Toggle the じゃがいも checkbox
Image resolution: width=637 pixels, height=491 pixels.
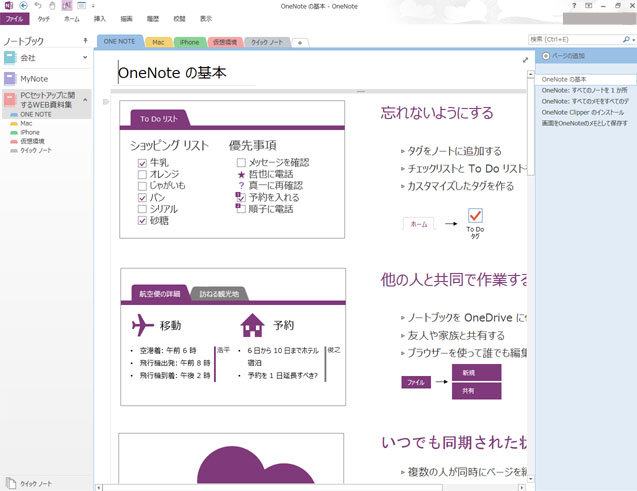tap(142, 186)
